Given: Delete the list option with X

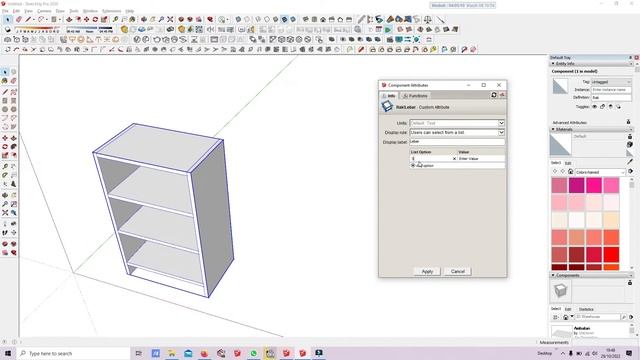Looking at the screenshot, I should click(454, 158).
